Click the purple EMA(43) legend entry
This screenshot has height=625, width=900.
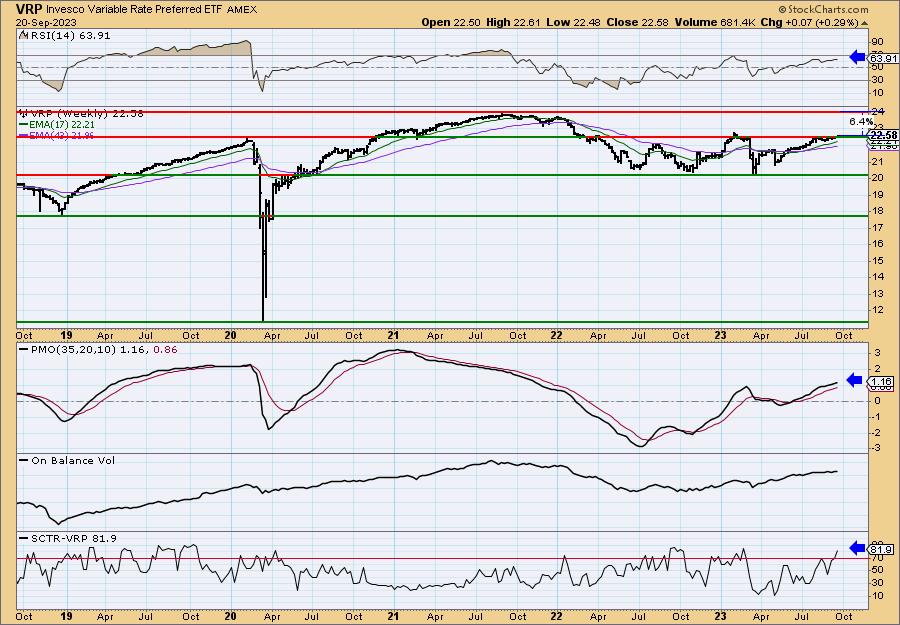click(57, 135)
